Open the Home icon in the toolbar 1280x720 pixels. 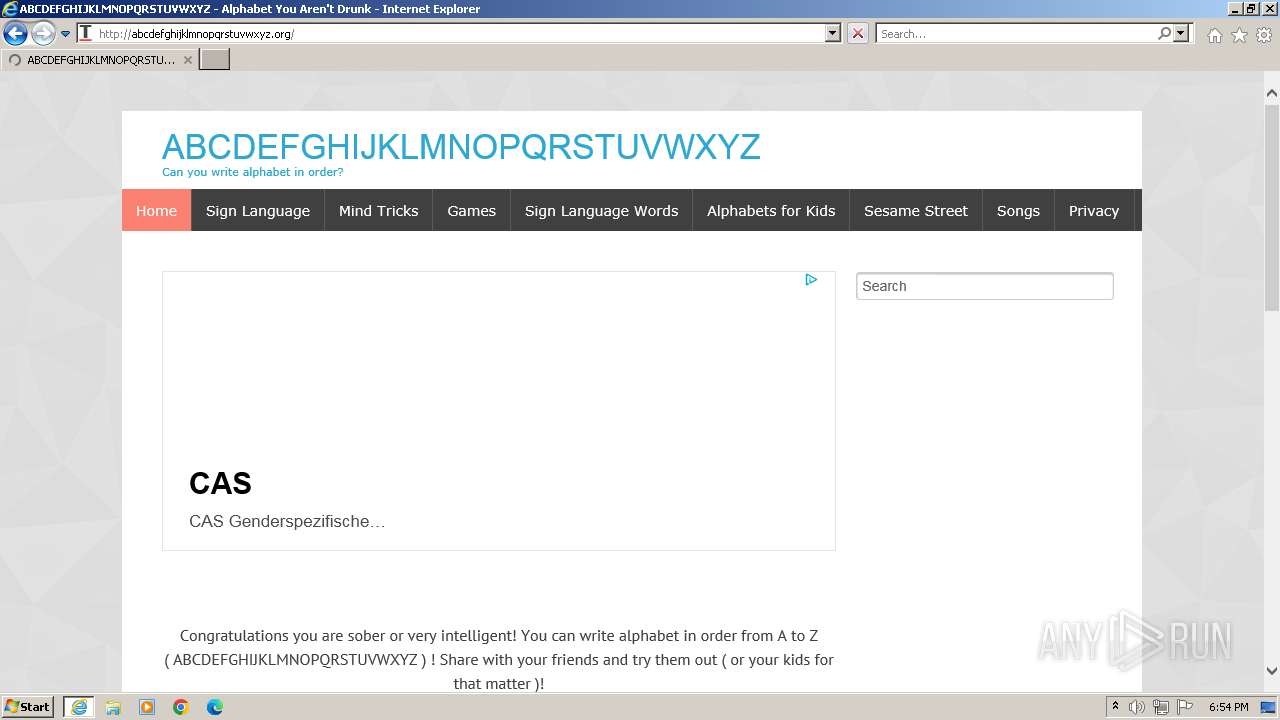(x=1214, y=35)
